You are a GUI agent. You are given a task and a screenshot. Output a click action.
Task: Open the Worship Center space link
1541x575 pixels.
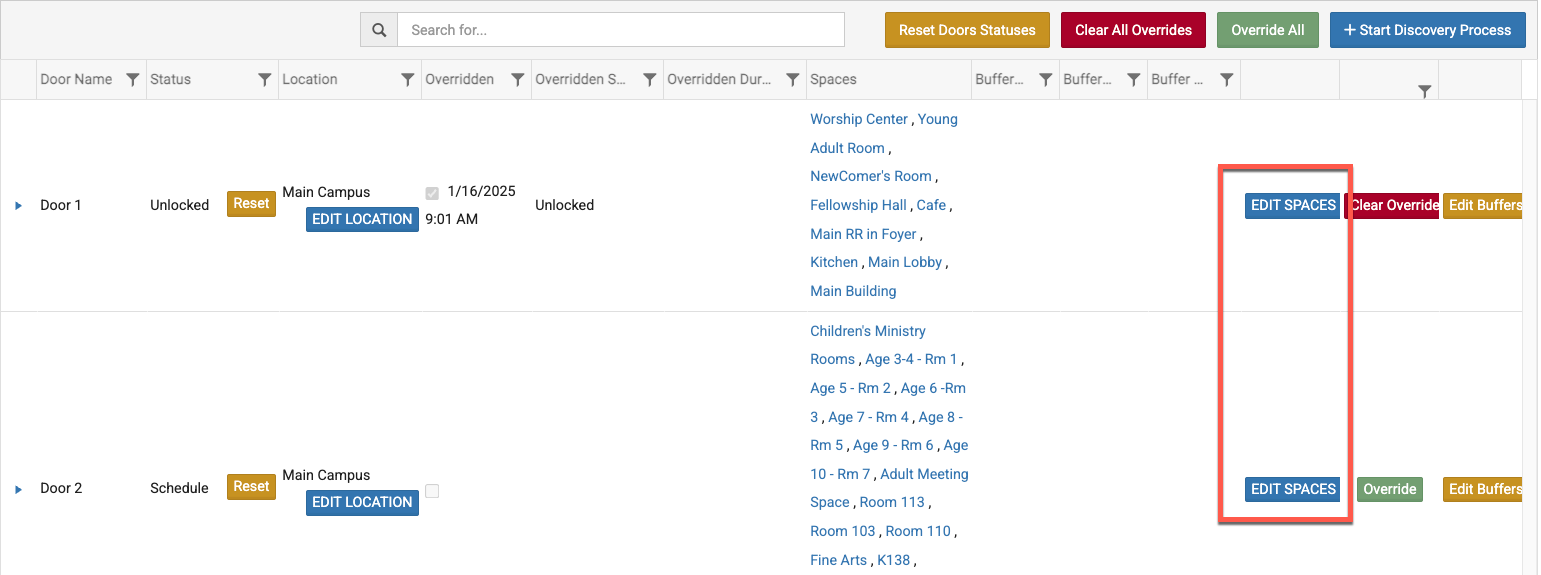tap(858, 119)
